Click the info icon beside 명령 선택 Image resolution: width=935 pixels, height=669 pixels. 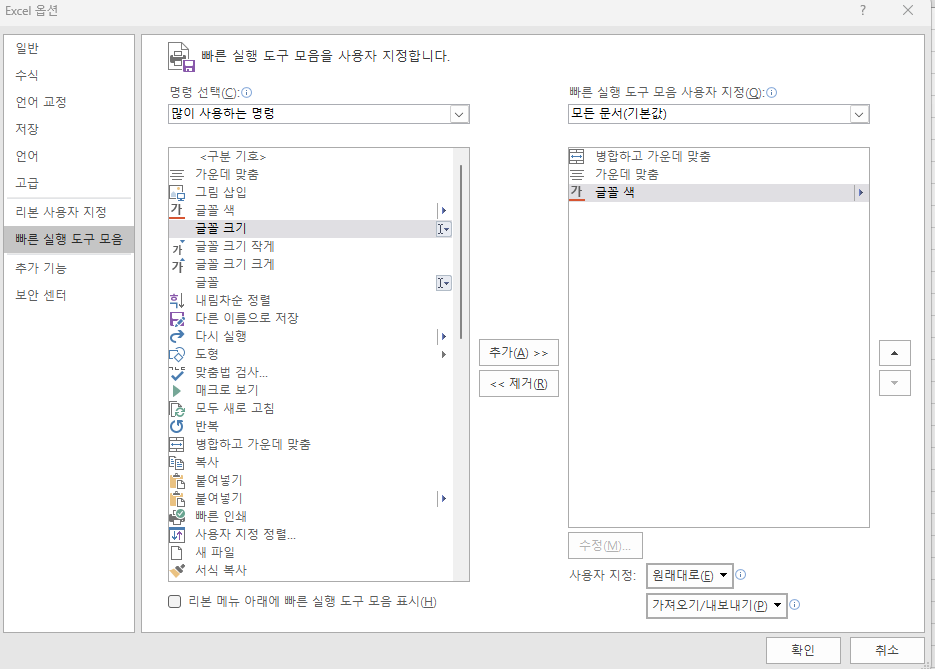click(246, 92)
